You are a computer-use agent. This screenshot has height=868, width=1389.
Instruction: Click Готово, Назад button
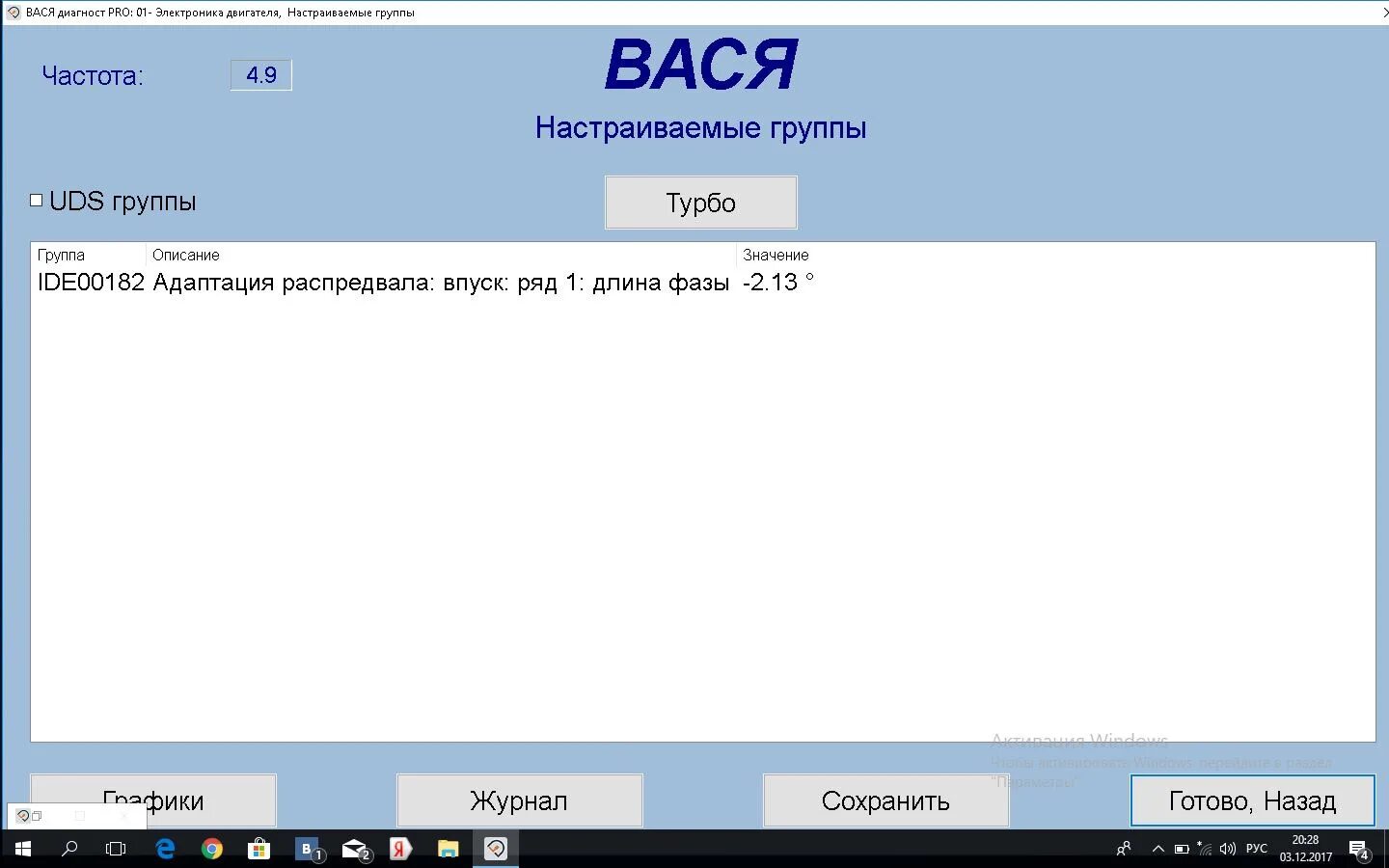(x=1253, y=800)
